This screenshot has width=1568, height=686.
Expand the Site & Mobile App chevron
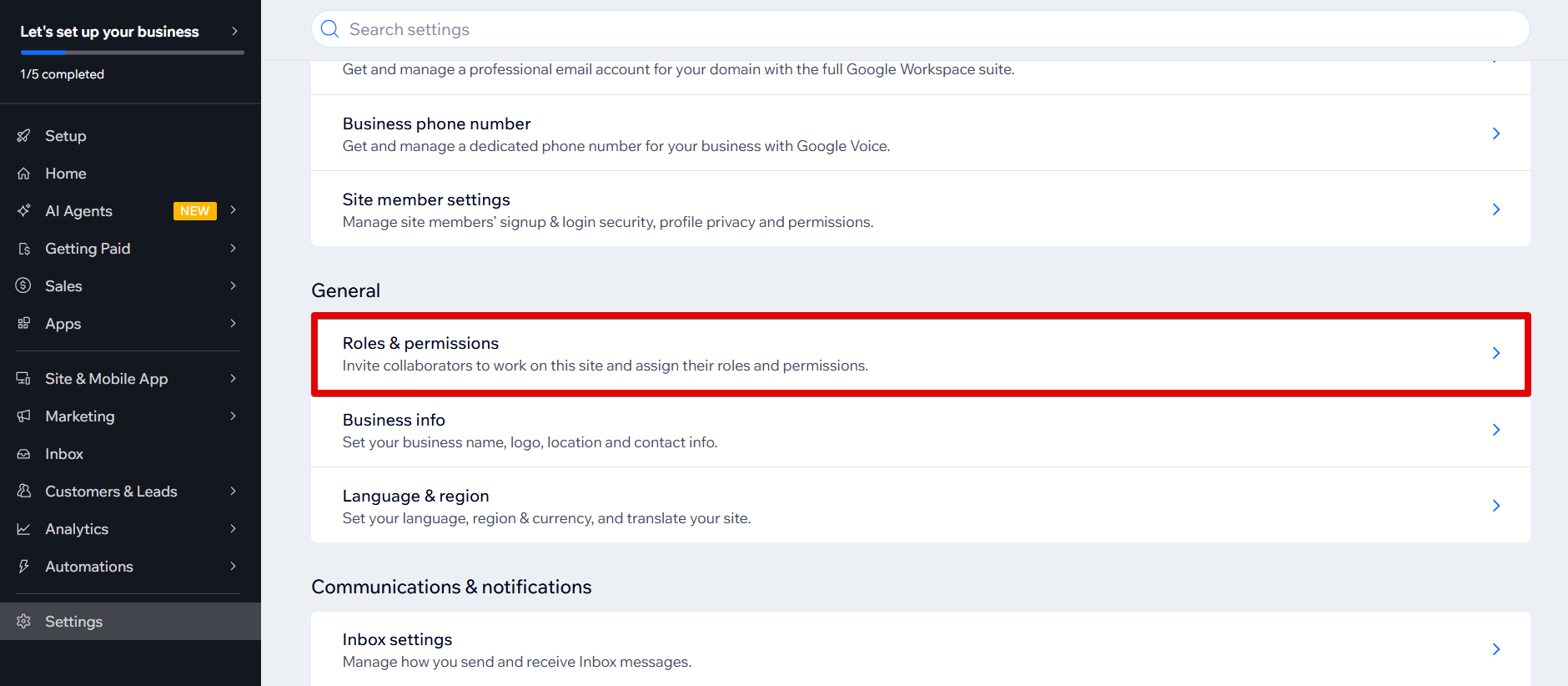coord(234,379)
